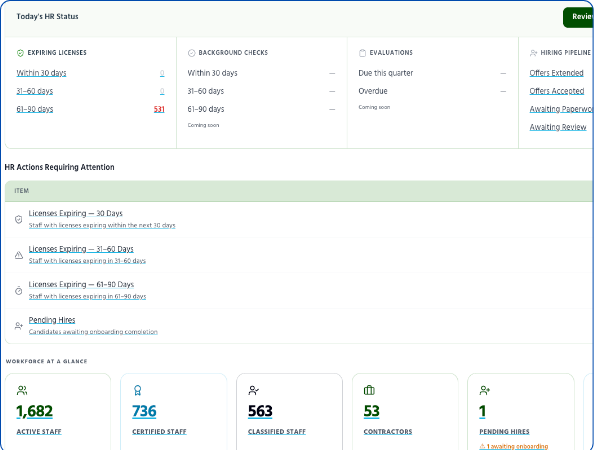Click warning triangle beside Licenses Expiring 31–60 Days
This screenshot has width=600, height=450.
coord(18,255)
